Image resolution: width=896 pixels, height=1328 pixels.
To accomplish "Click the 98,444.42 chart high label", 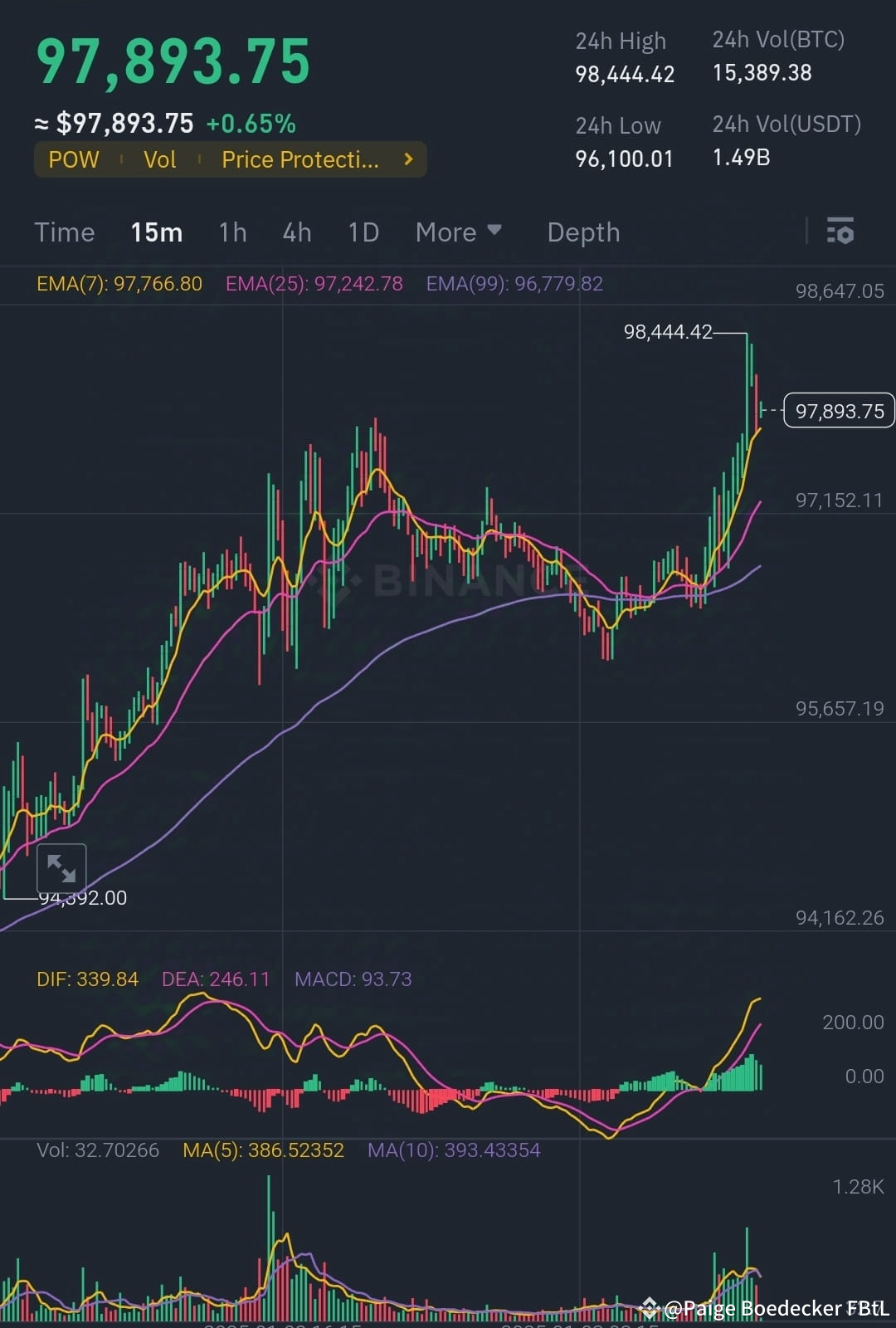I will point(668,332).
